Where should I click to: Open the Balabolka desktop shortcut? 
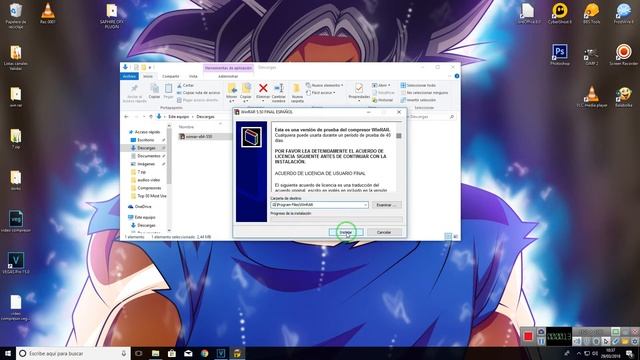tap(623, 97)
